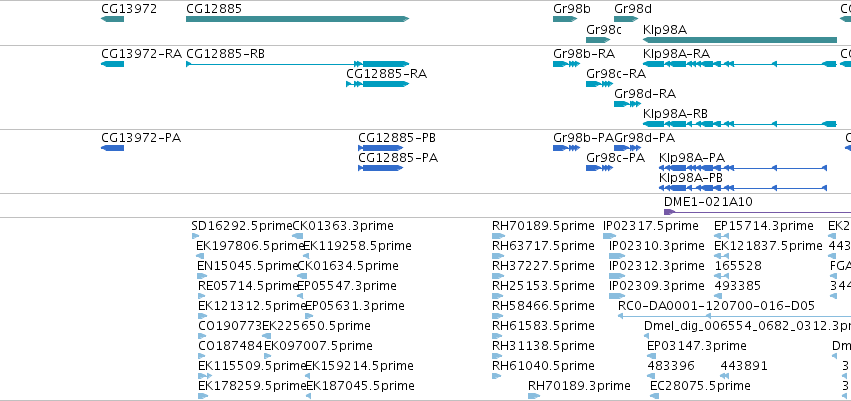Select the Gr98c-PA protein glyph
This screenshot has height=401, width=851.
600,168
